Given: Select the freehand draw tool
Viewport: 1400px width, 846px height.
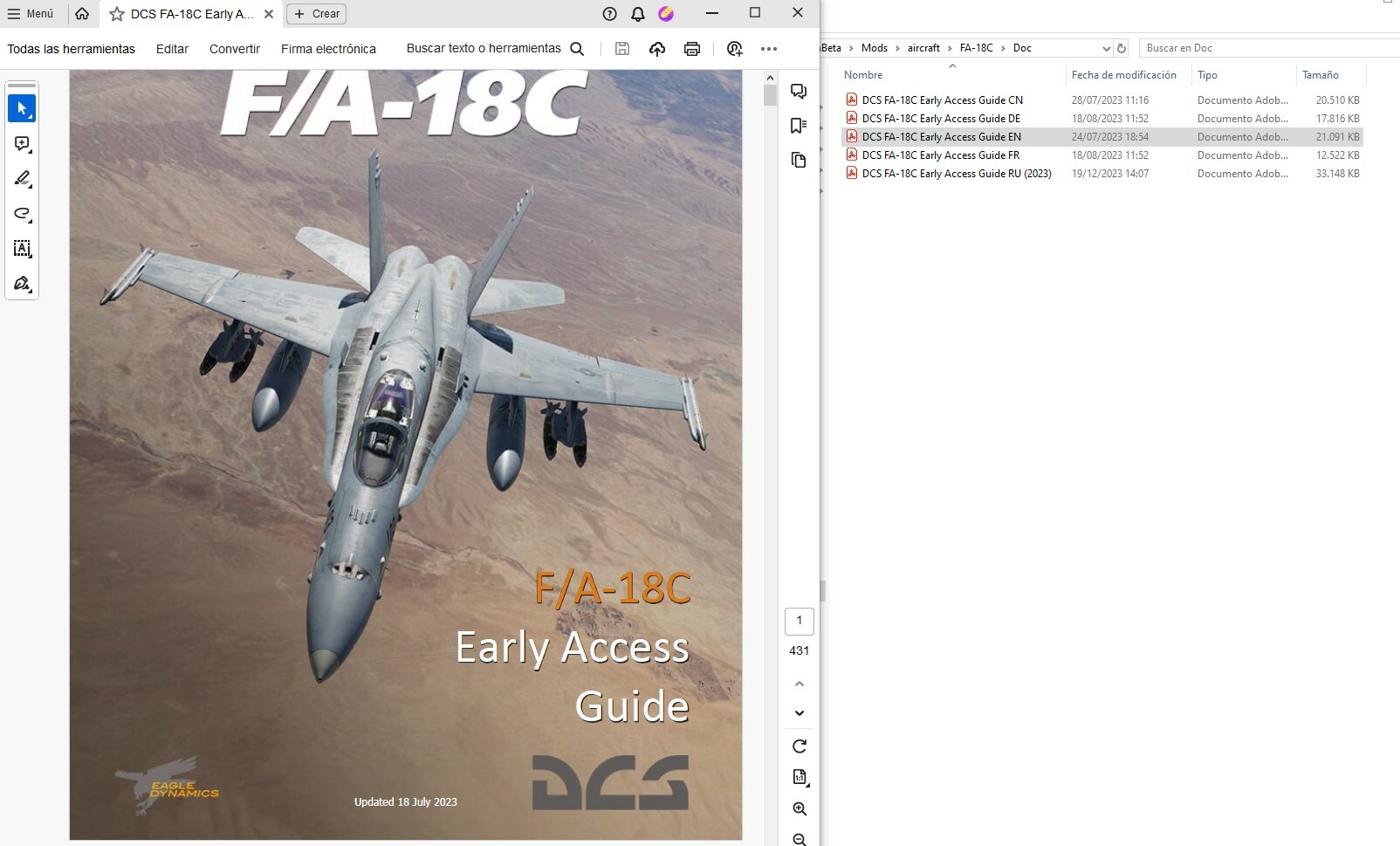Looking at the screenshot, I should click(22, 214).
